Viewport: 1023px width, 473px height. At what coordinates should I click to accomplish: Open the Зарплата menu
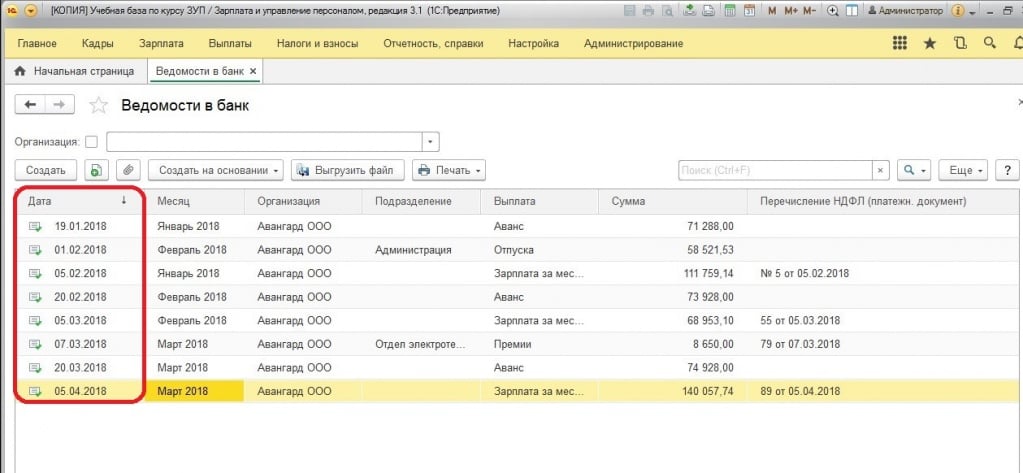click(x=160, y=44)
